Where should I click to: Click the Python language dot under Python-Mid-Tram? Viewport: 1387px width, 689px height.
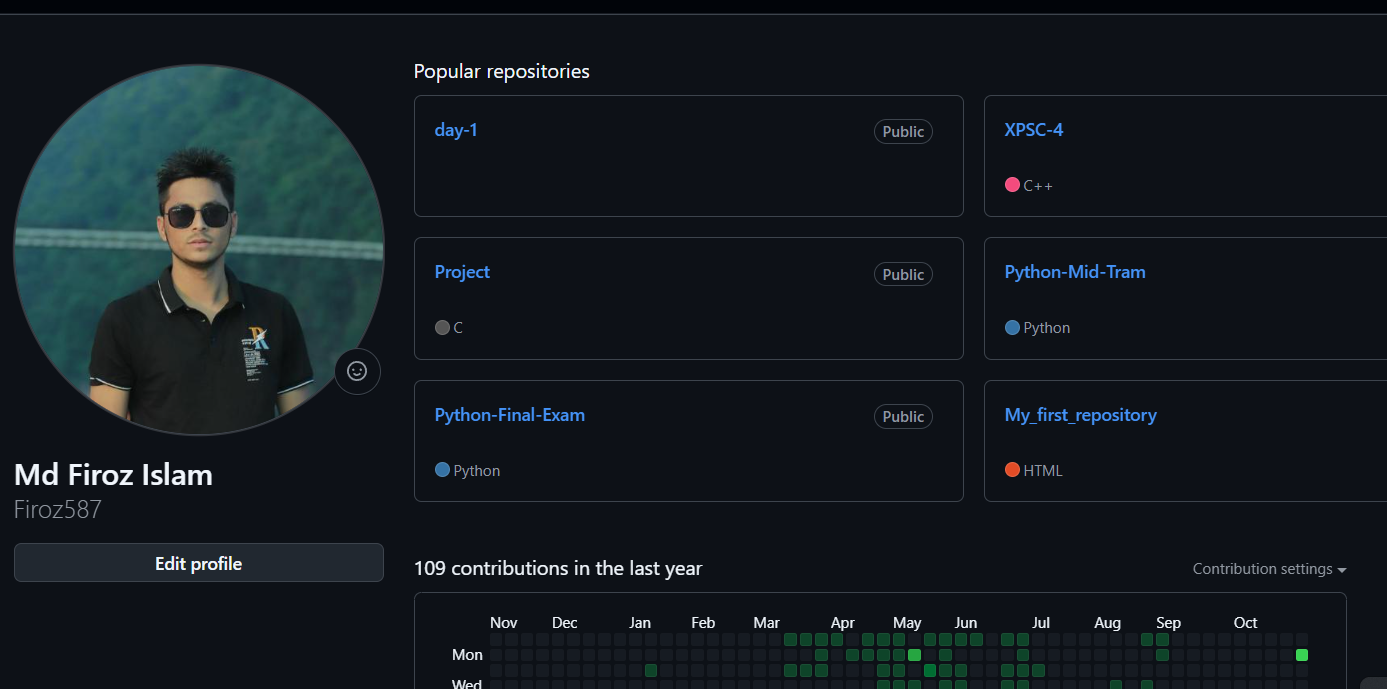click(1011, 327)
